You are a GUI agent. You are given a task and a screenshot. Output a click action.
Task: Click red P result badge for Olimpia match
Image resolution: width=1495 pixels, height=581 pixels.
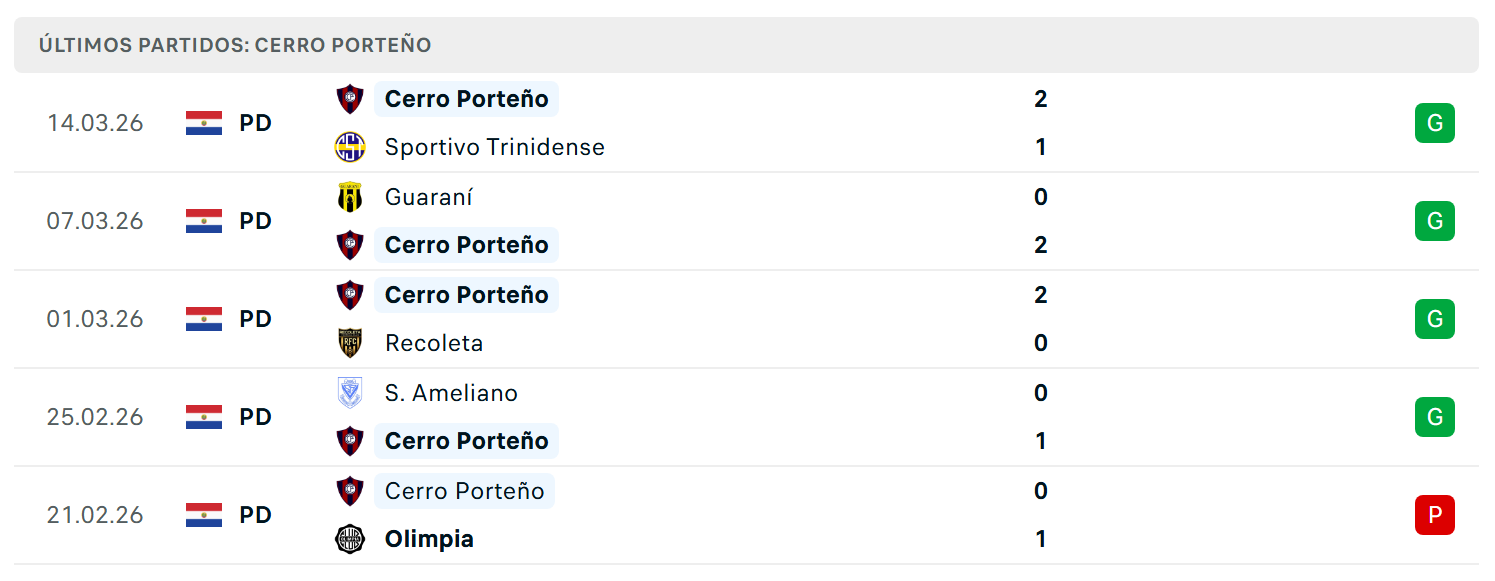[x=1435, y=515]
